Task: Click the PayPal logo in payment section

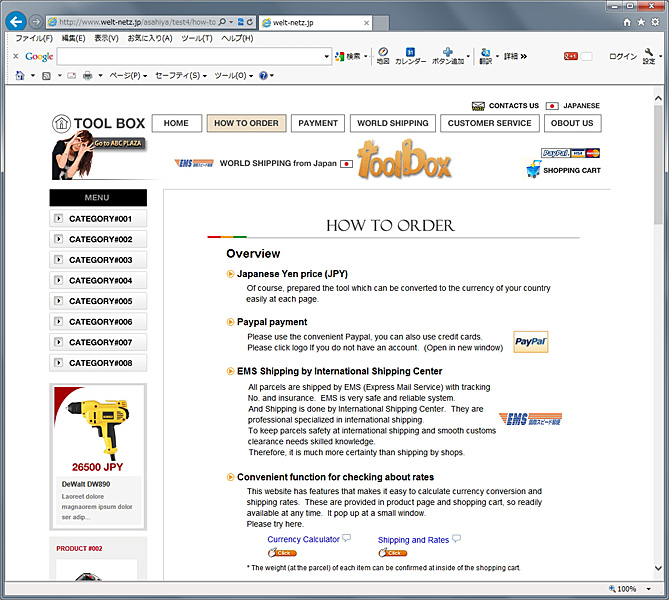Action: click(x=530, y=342)
